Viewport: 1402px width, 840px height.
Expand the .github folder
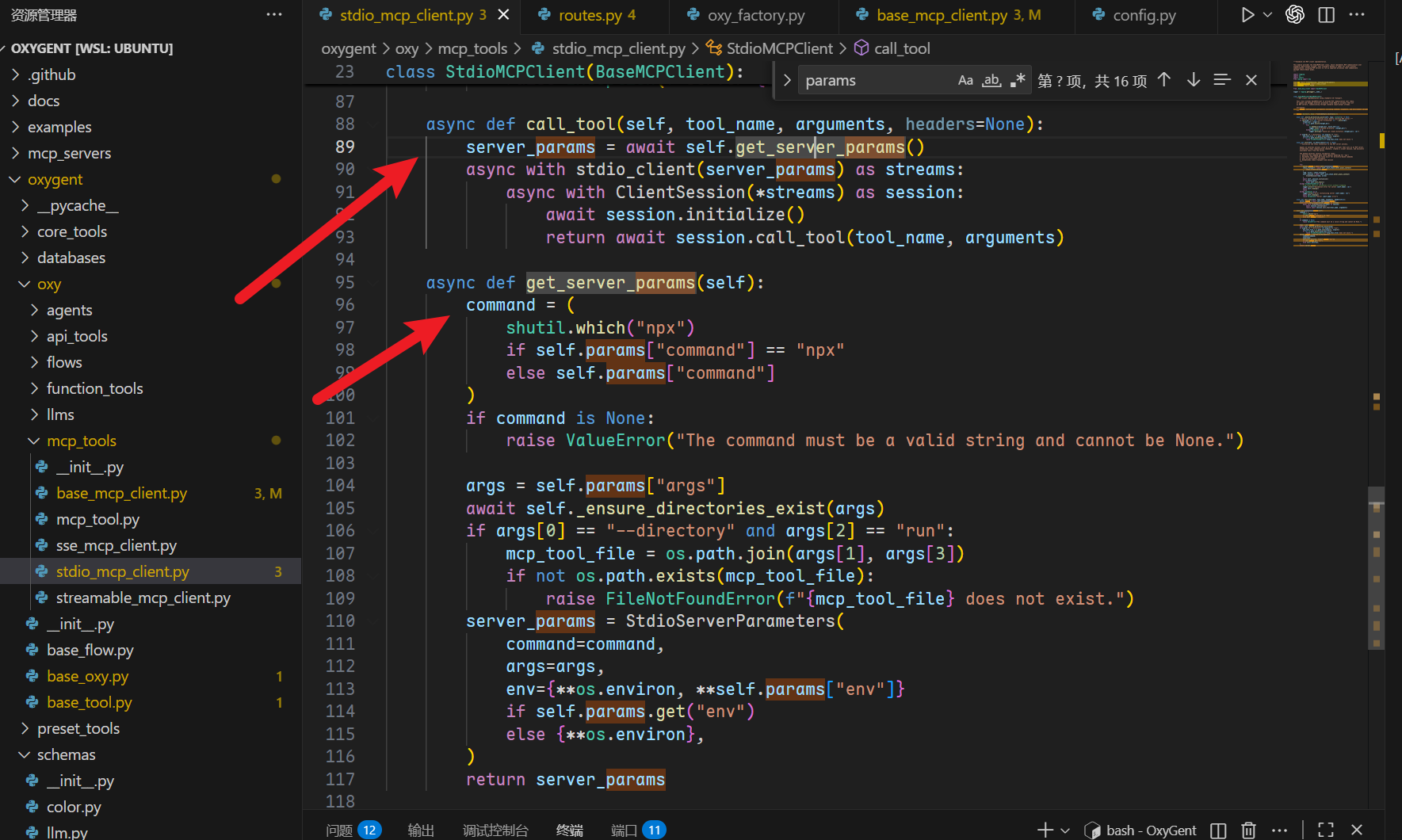point(52,74)
